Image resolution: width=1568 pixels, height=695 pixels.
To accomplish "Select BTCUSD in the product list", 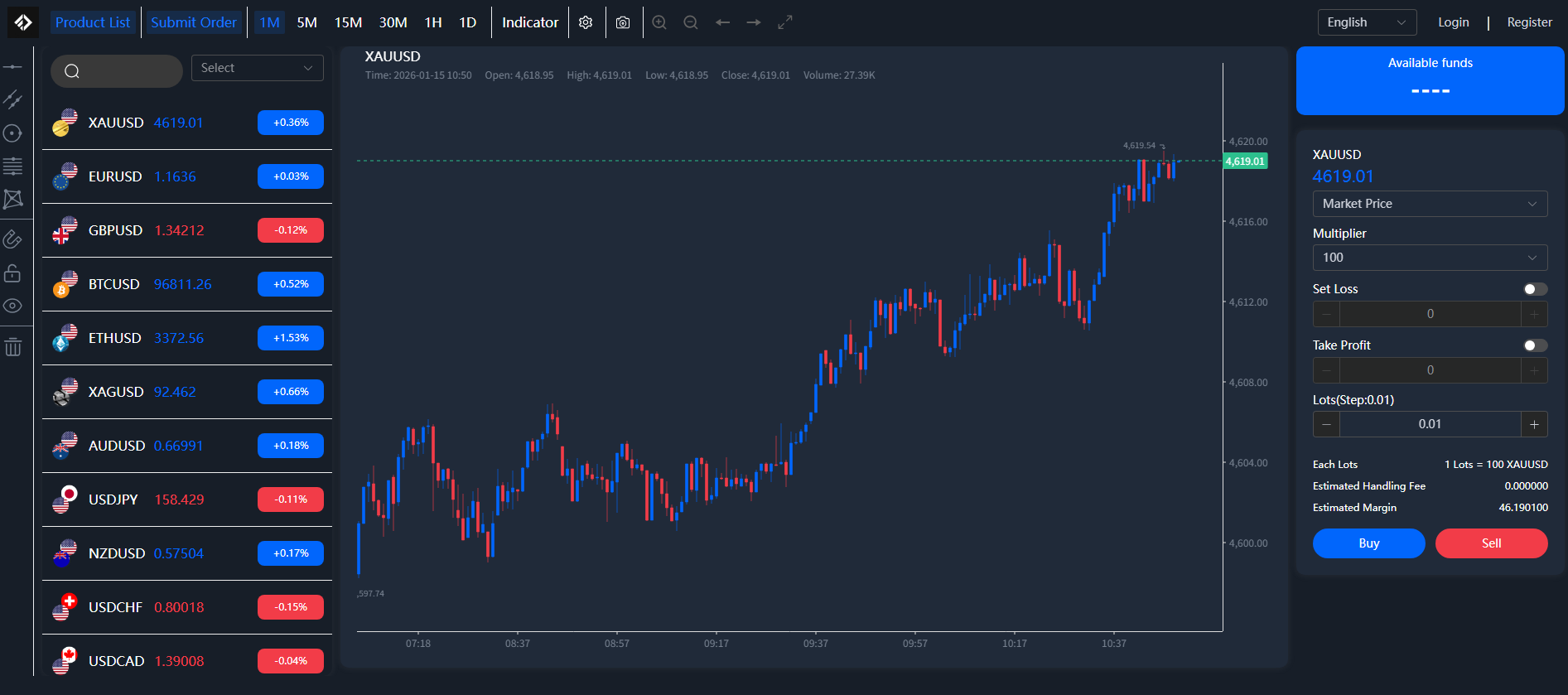I will (187, 284).
